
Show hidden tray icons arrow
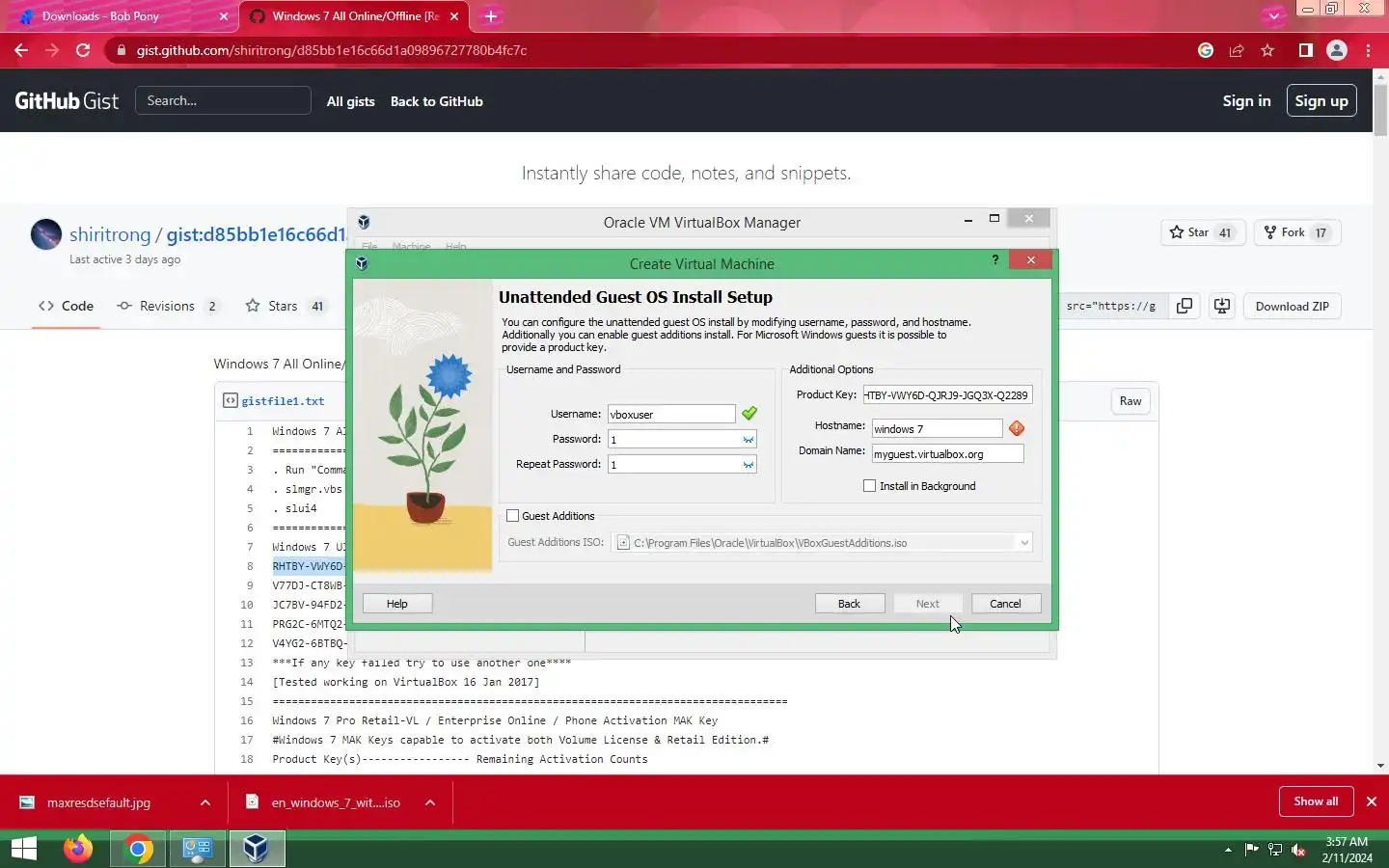[x=1228, y=850]
